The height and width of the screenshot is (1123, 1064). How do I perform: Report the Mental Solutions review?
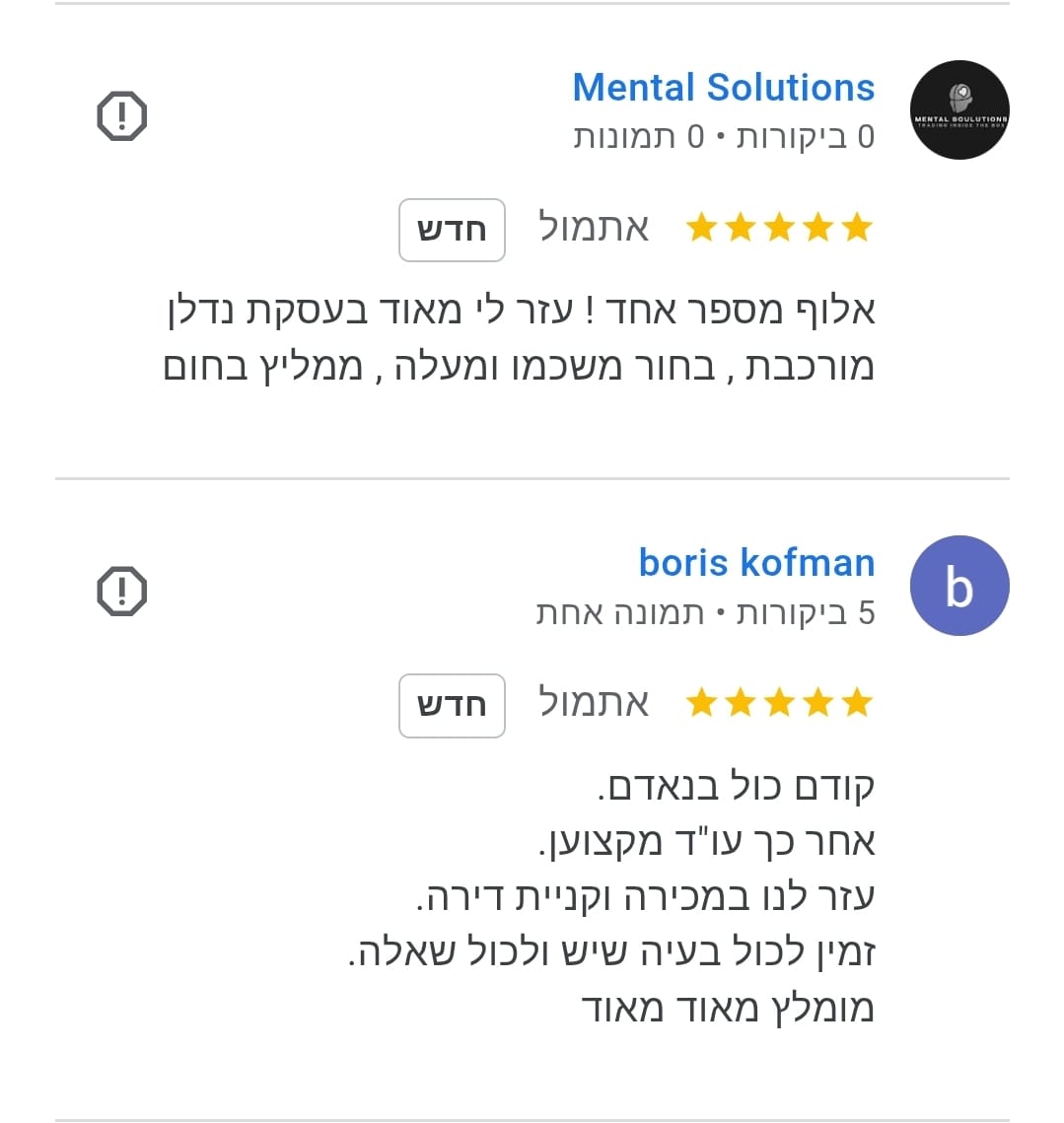(122, 116)
